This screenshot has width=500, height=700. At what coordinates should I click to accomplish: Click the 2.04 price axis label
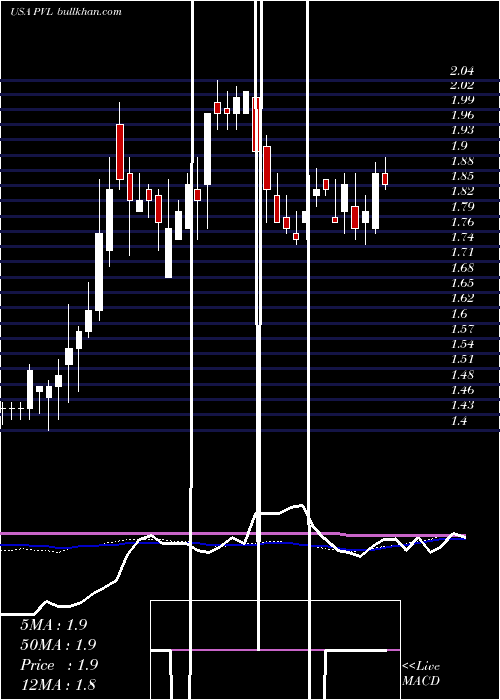462,71
